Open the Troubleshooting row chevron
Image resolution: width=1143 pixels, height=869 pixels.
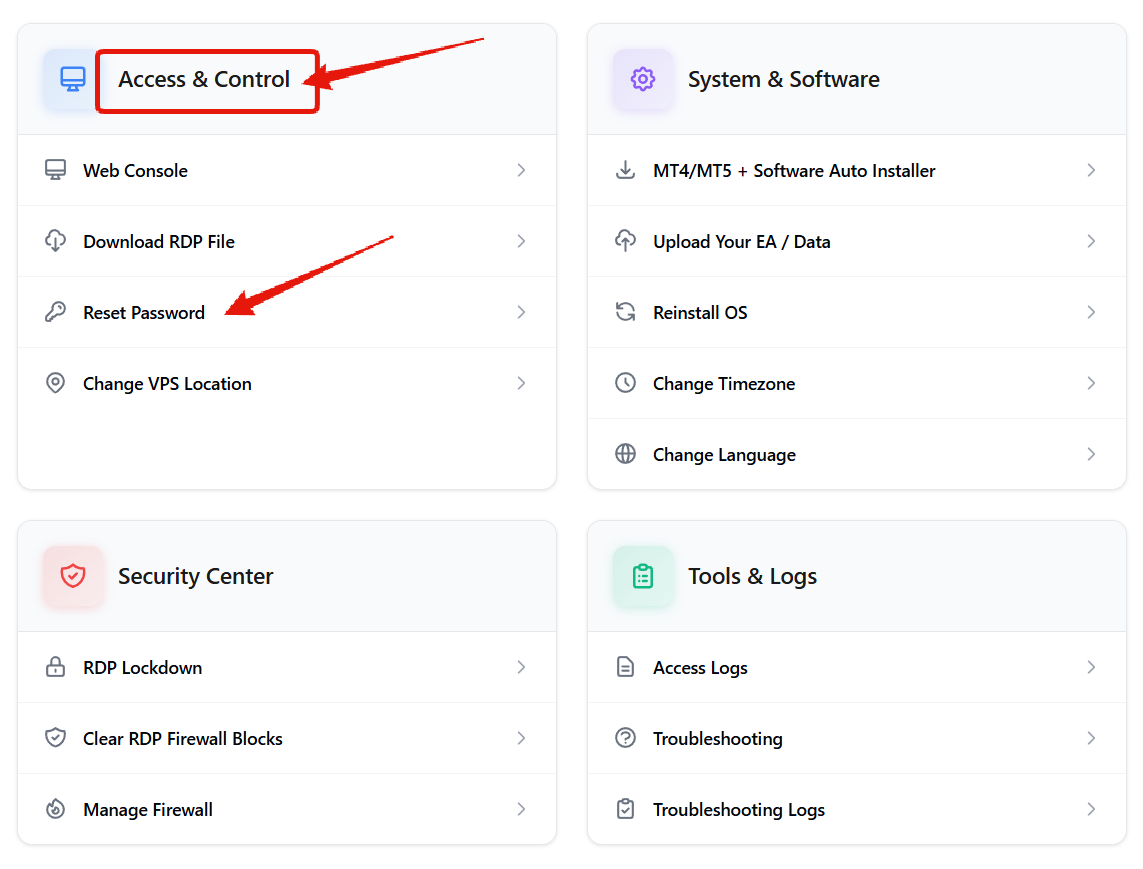[x=1091, y=738]
